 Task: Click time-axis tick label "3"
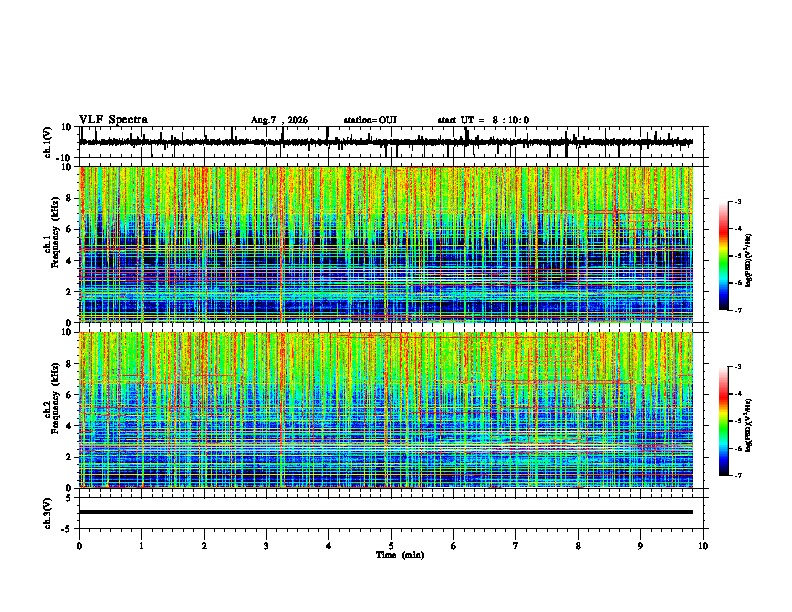click(x=266, y=546)
